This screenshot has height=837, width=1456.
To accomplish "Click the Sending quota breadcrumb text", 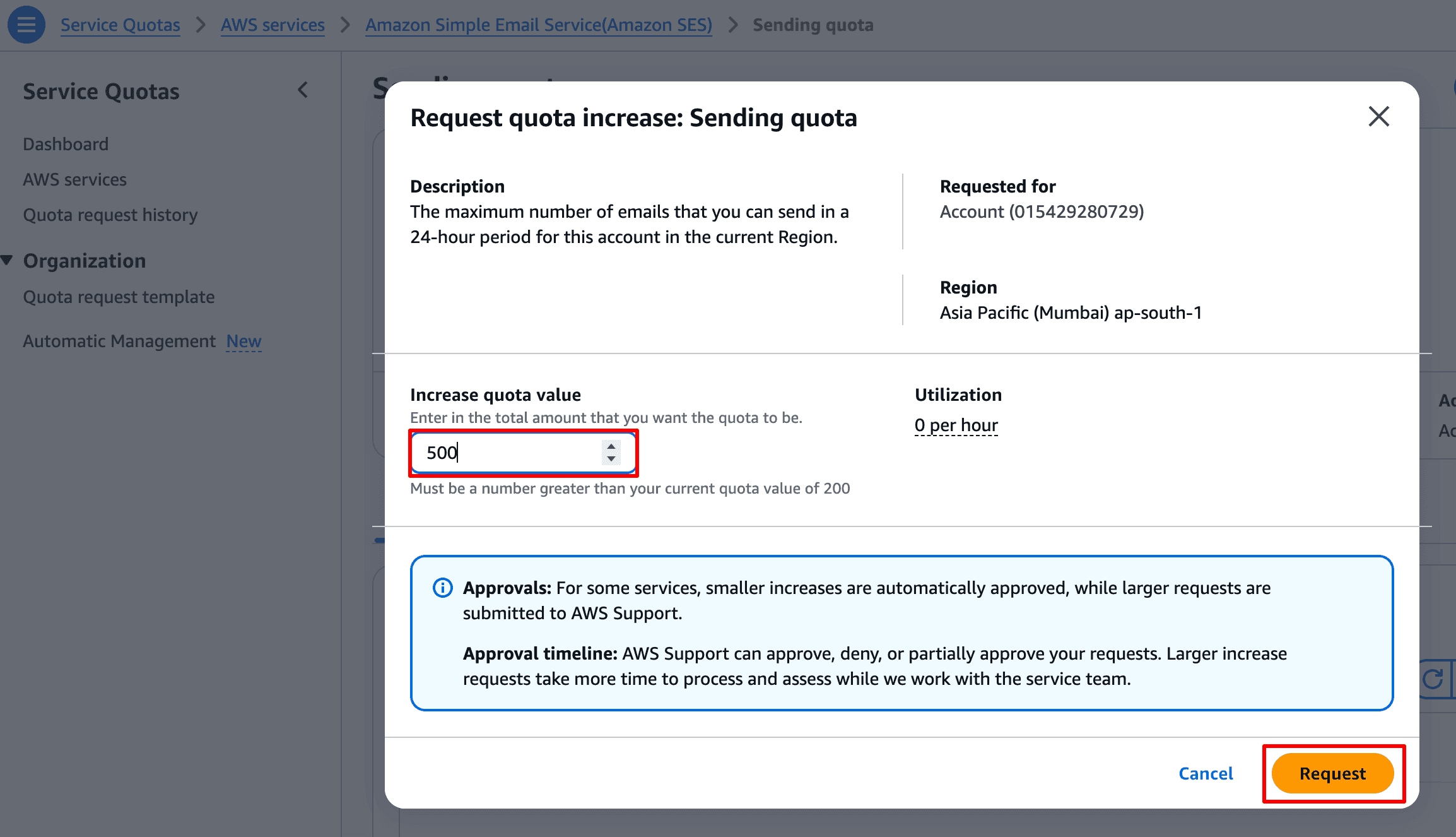I will 813,25.
